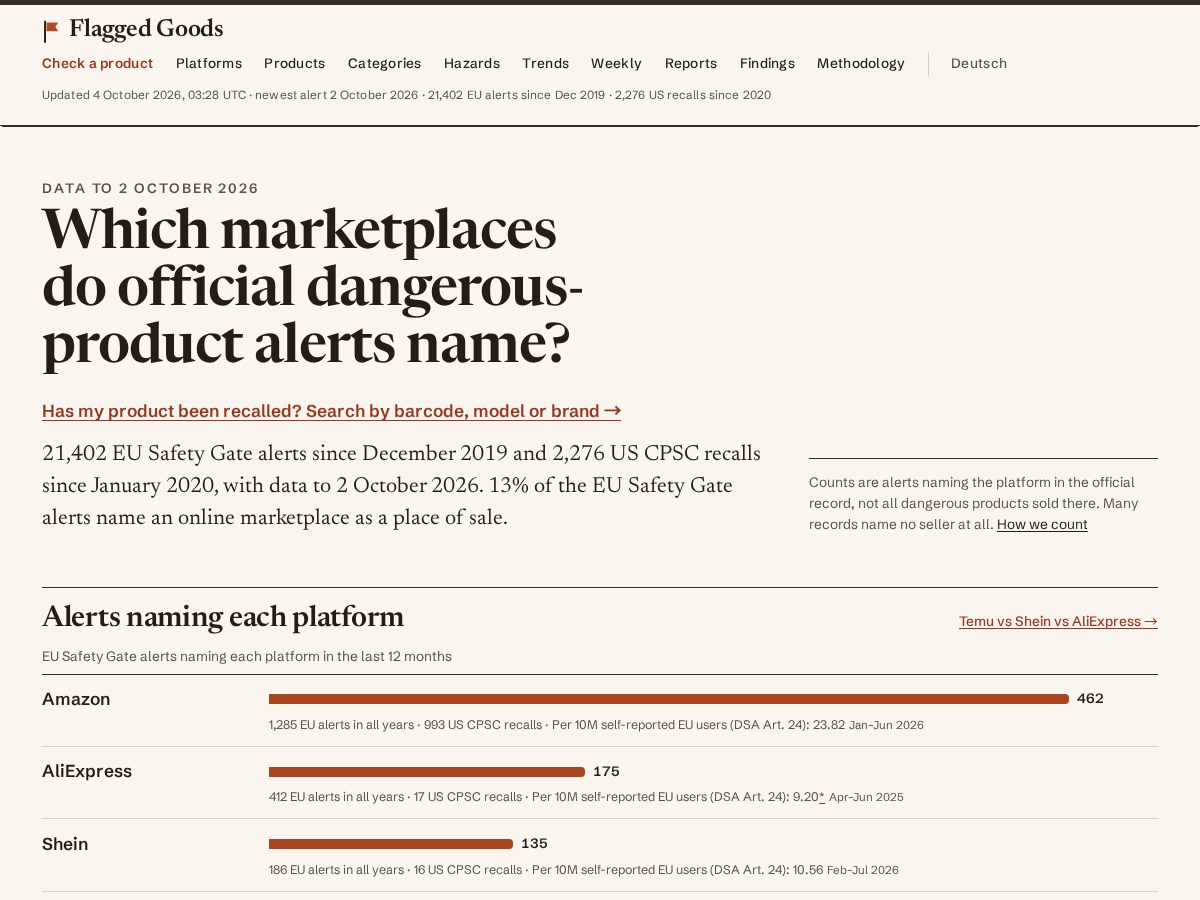Go to the Trends page
The image size is (1200, 900).
tap(545, 63)
